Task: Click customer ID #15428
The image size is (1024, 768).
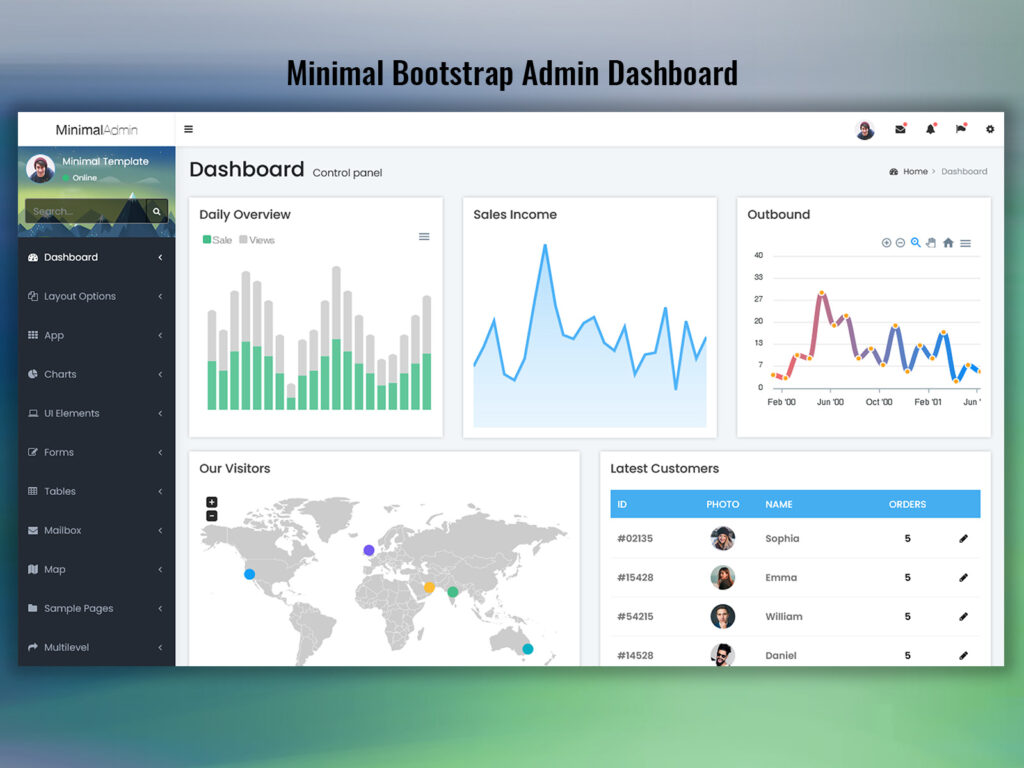Action: (x=635, y=577)
